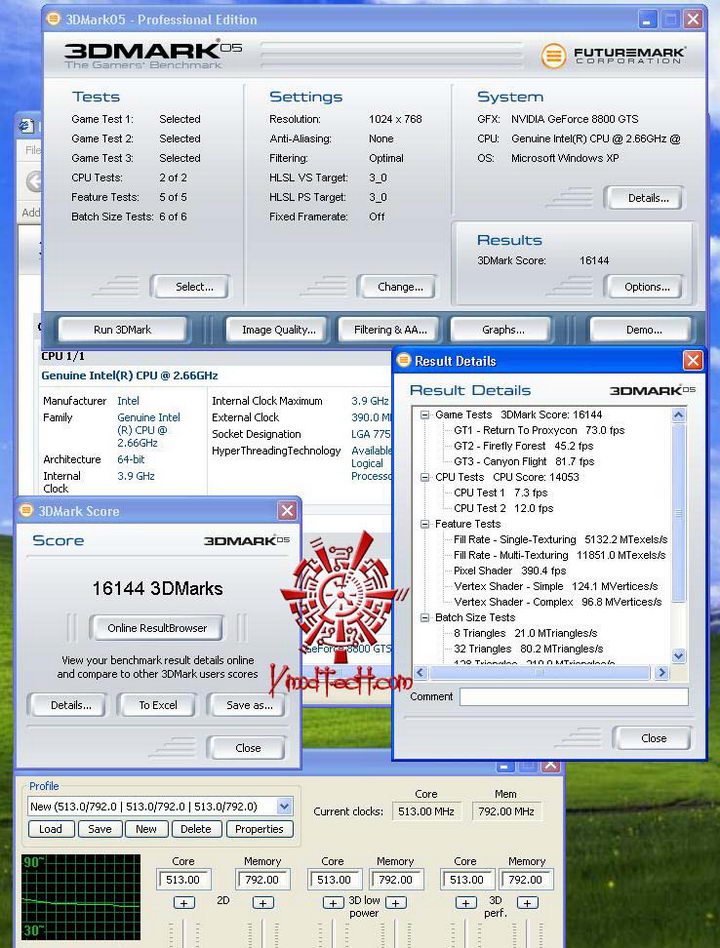Click plus button under 2D Core

pyautogui.click(x=184, y=903)
